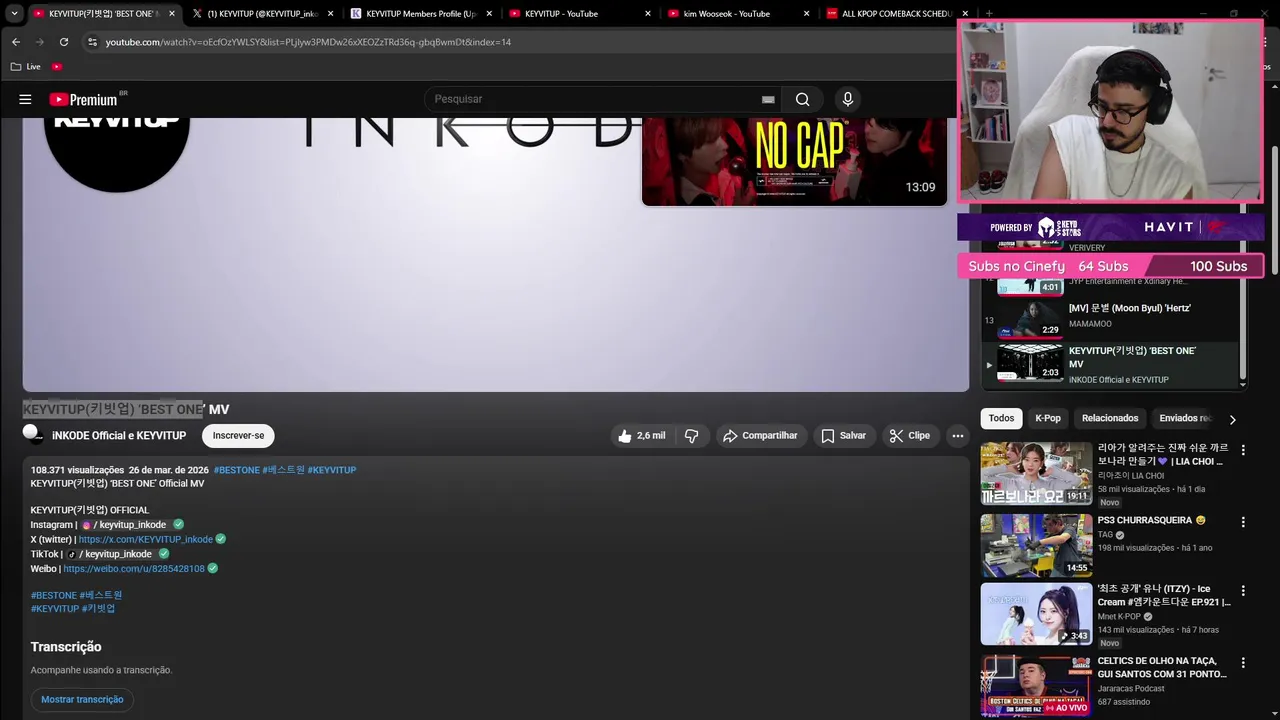Click the search magnifier button
The width and height of the screenshot is (1280, 720).
pos(802,99)
